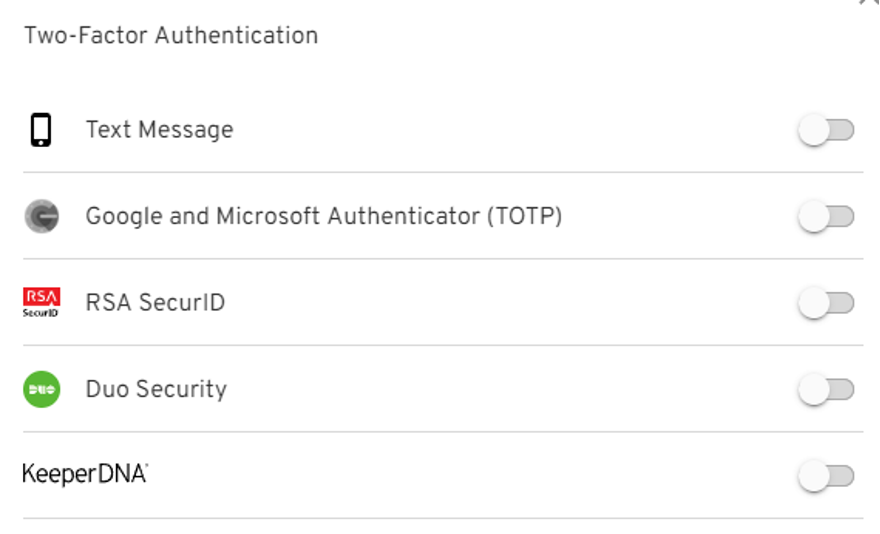Click Google and Microsoft Authenticator (TOTP) label
This screenshot has width=880, height=534.
coord(324,216)
